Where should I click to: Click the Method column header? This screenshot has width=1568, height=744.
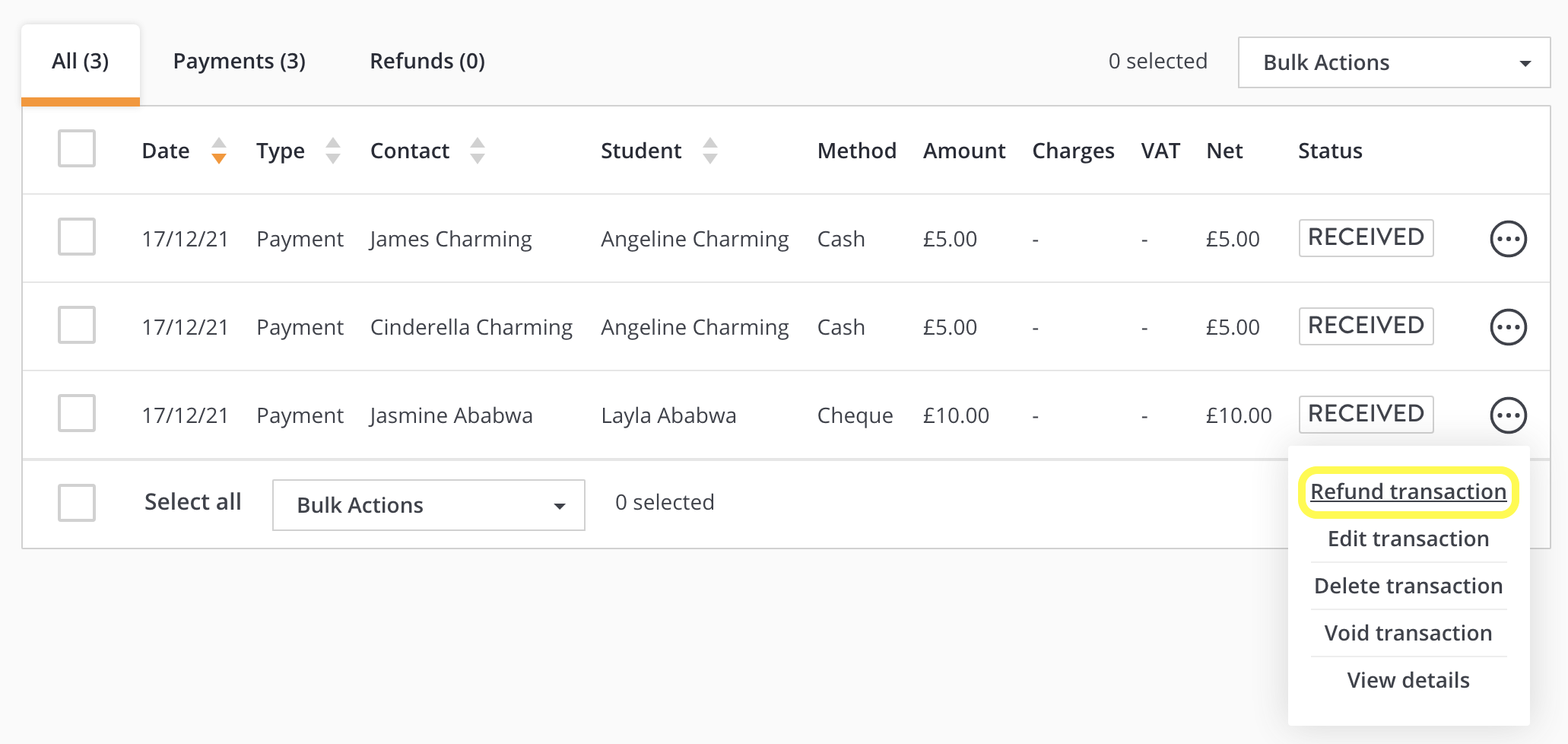pos(857,151)
